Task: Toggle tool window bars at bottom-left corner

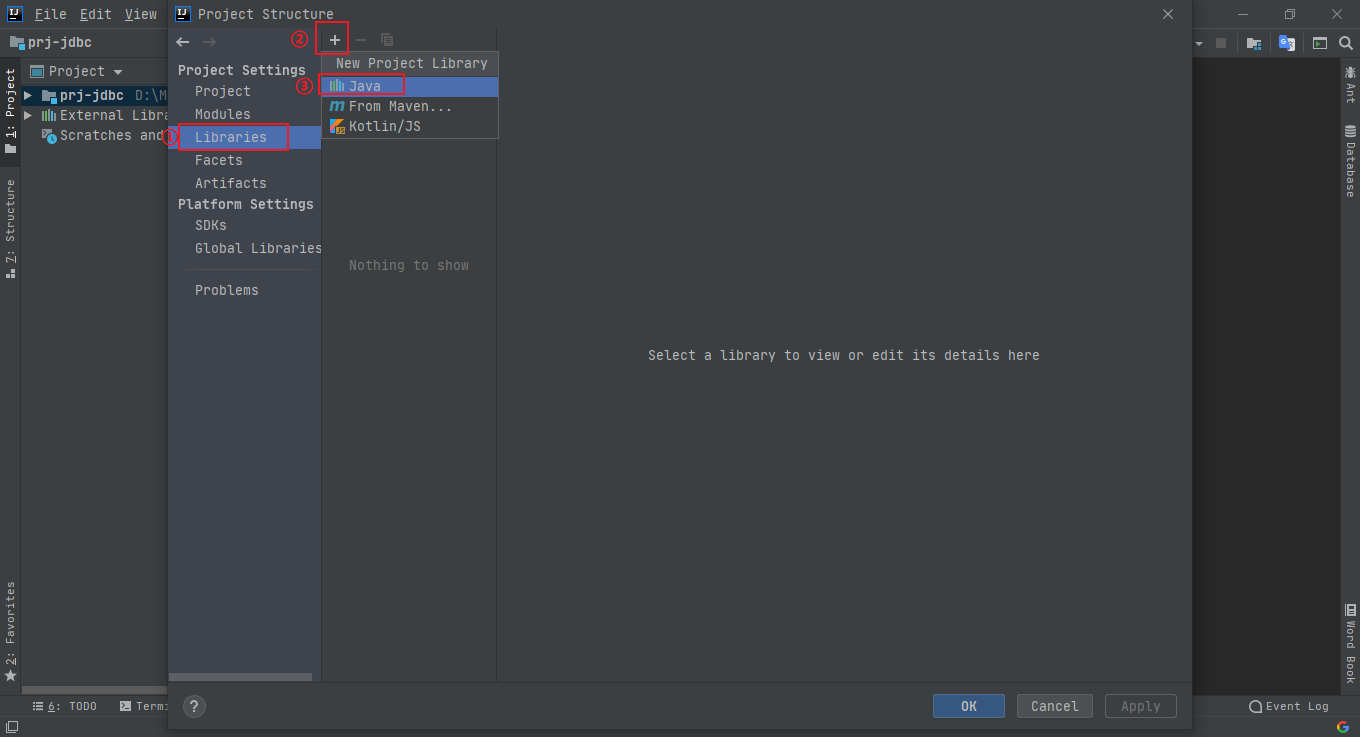Action: [12, 727]
